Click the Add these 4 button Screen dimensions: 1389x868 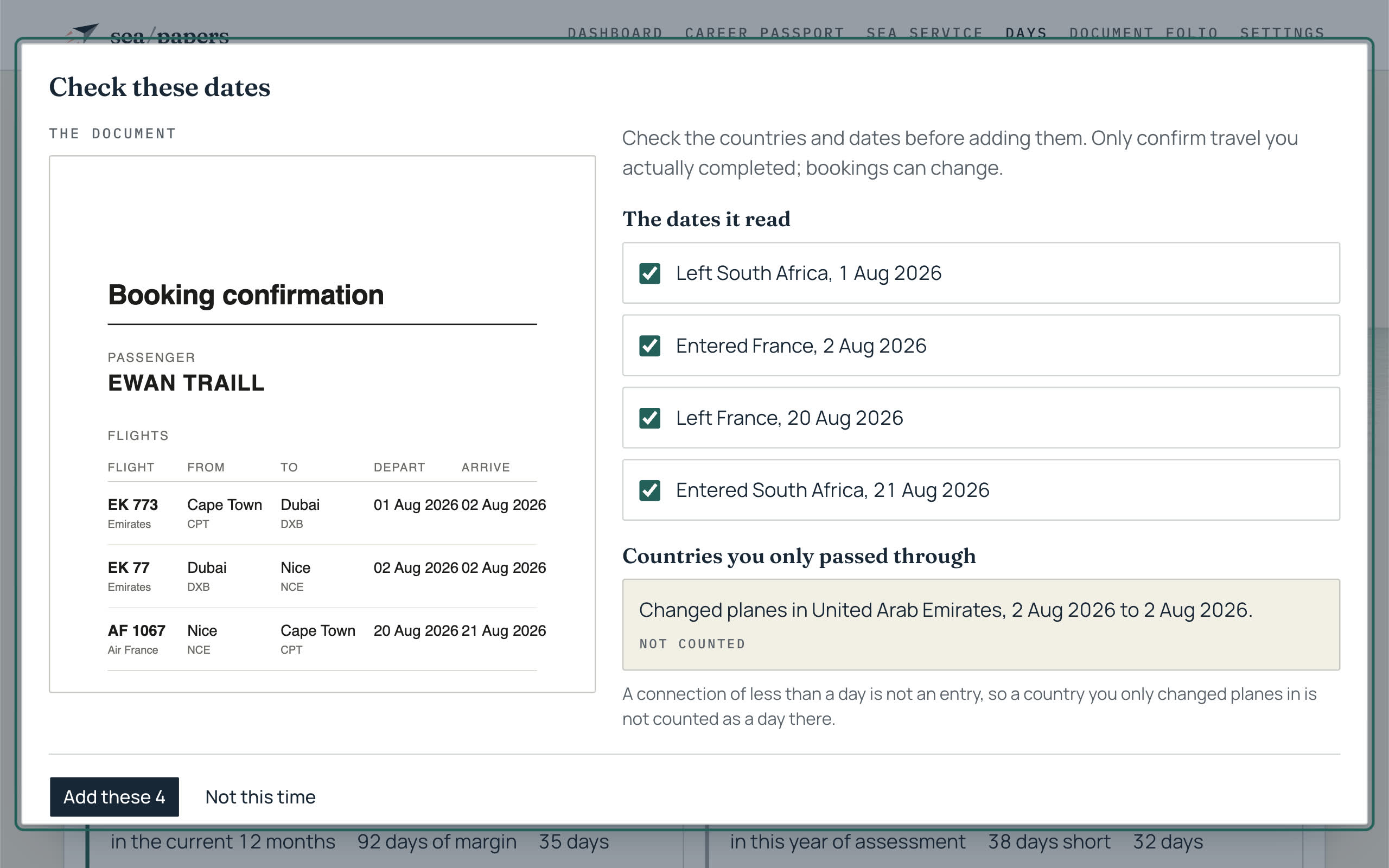(114, 797)
